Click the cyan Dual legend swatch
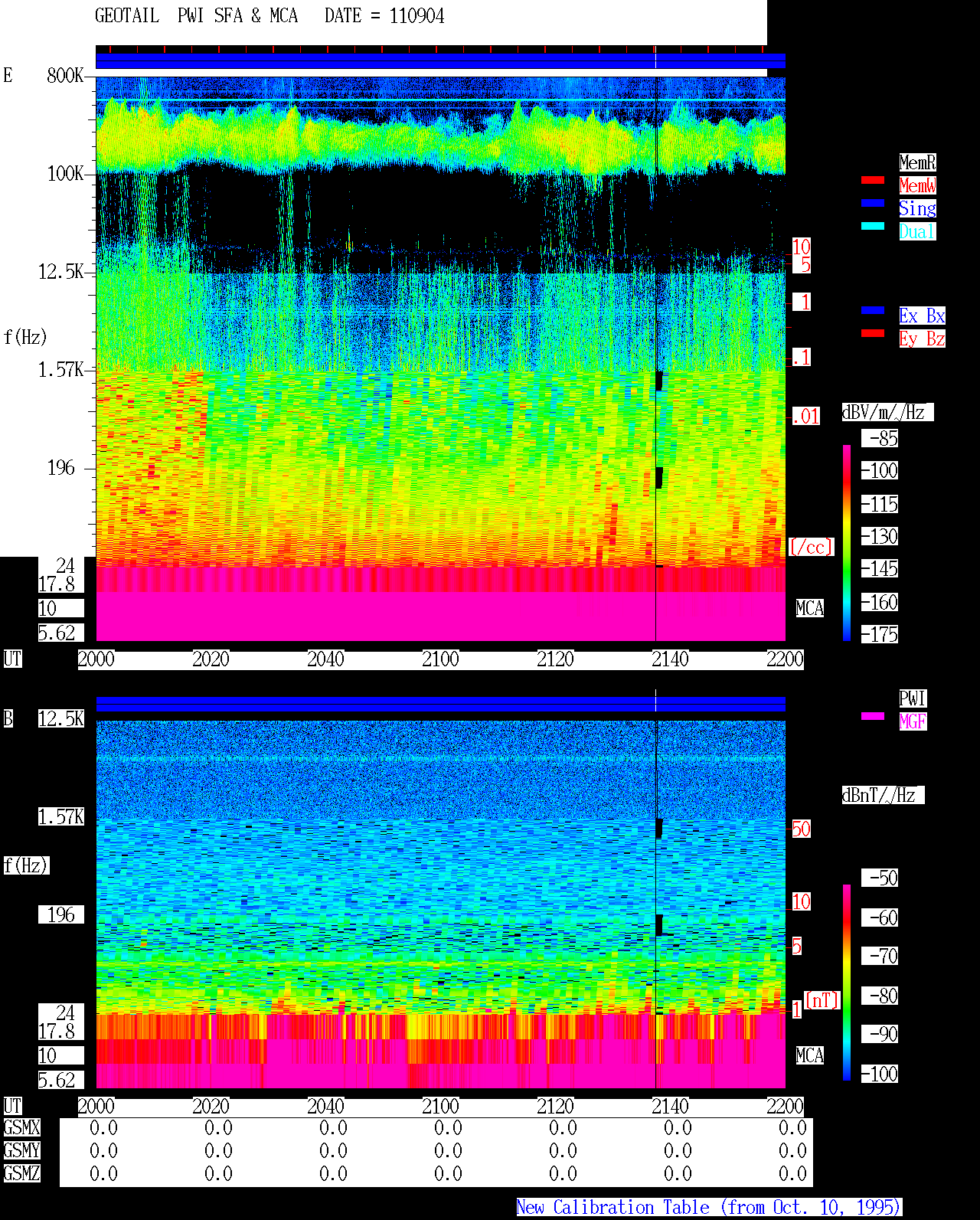Viewport: 980px width, 1220px height. [873, 226]
